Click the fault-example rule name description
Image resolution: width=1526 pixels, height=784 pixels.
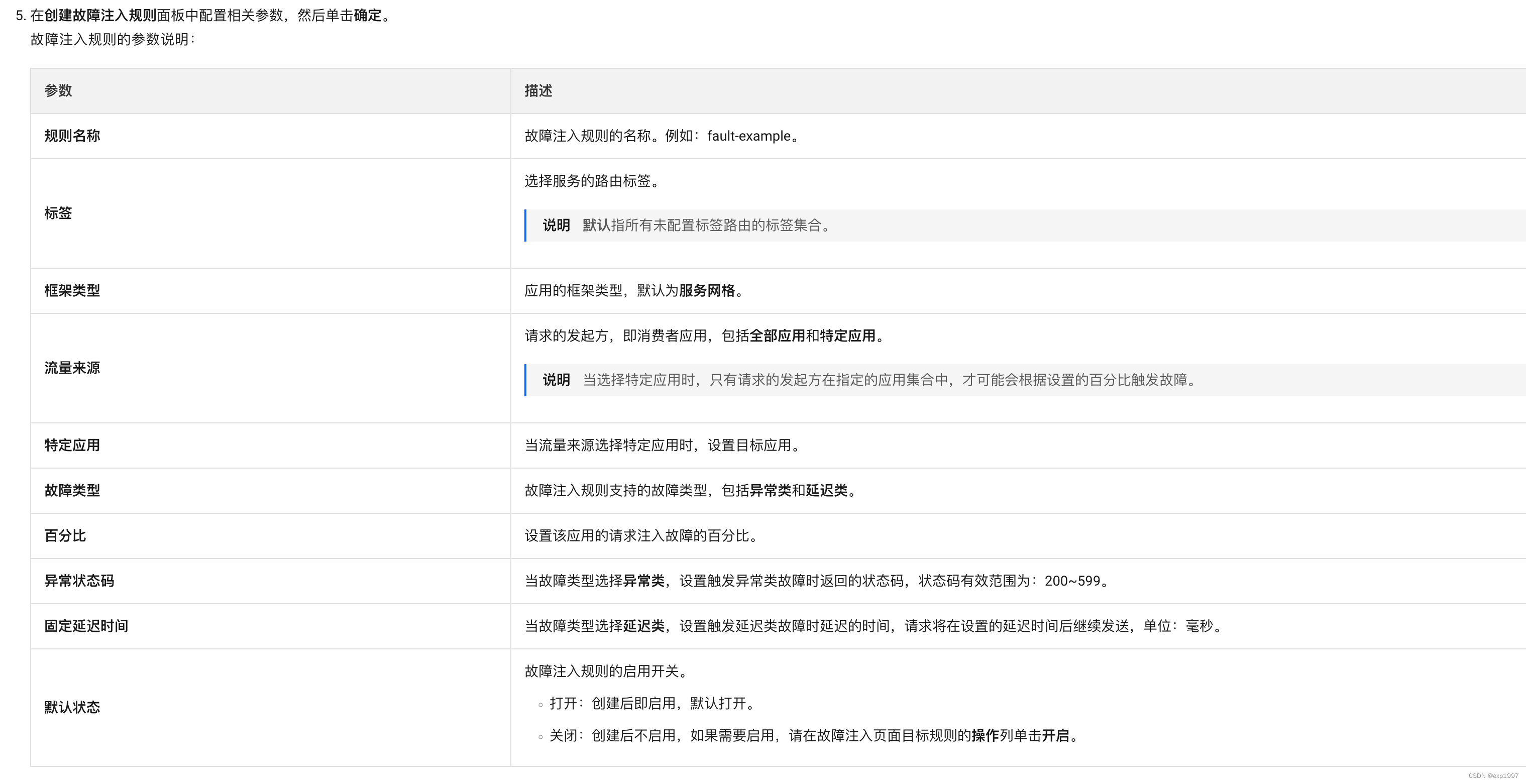(x=664, y=136)
